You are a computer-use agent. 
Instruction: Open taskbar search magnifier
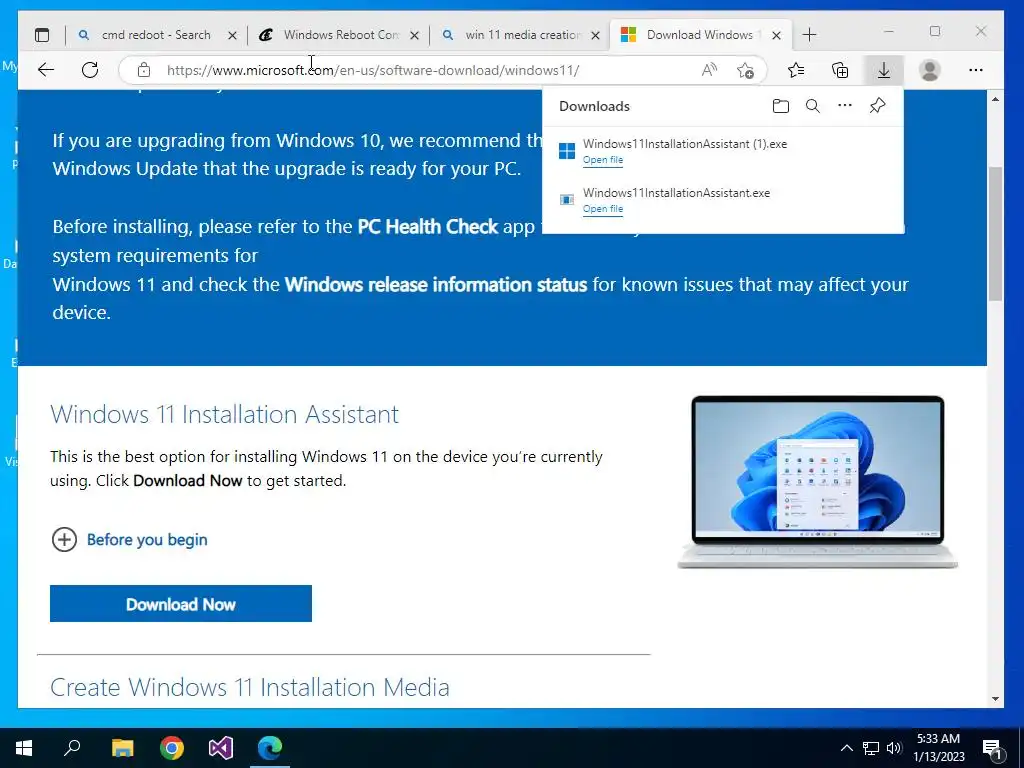[72, 748]
